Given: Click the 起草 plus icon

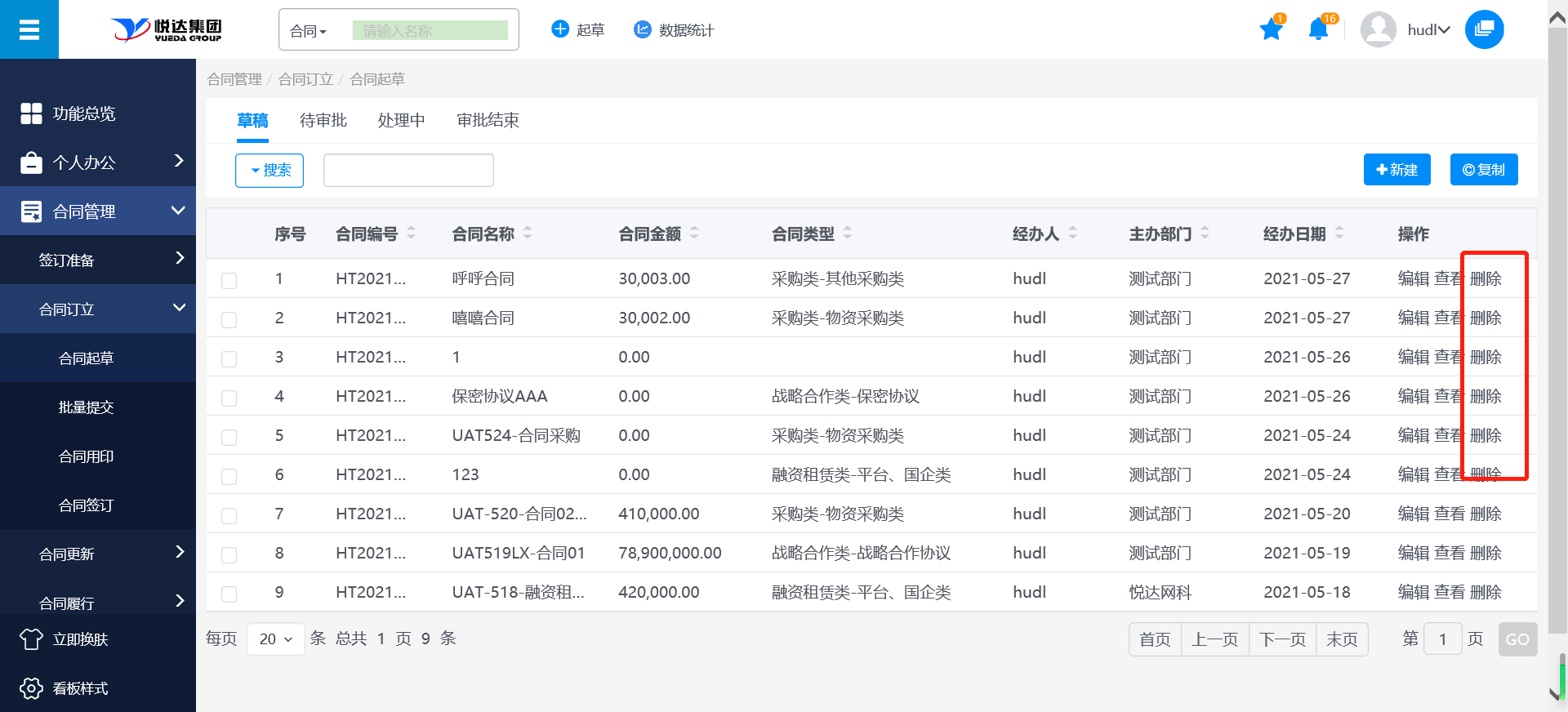Looking at the screenshot, I should coord(560,30).
